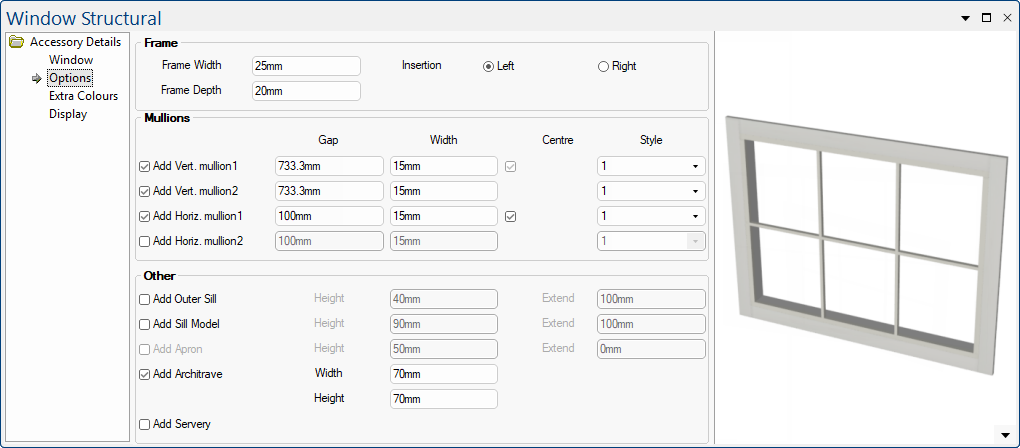The image size is (1020, 448).
Task: Select the Window tree item
Action: (70, 60)
